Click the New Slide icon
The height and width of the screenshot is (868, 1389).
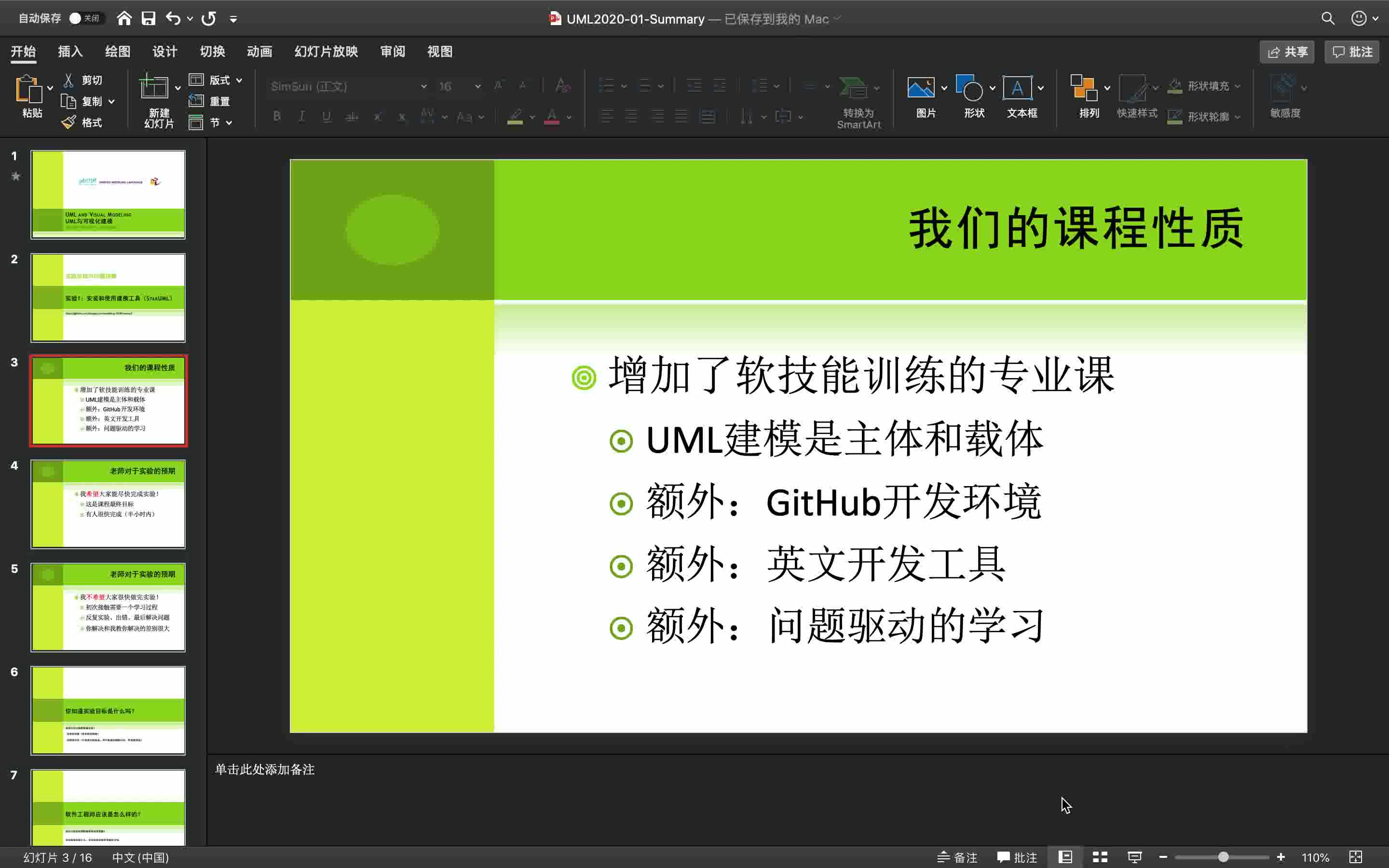click(x=153, y=87)
